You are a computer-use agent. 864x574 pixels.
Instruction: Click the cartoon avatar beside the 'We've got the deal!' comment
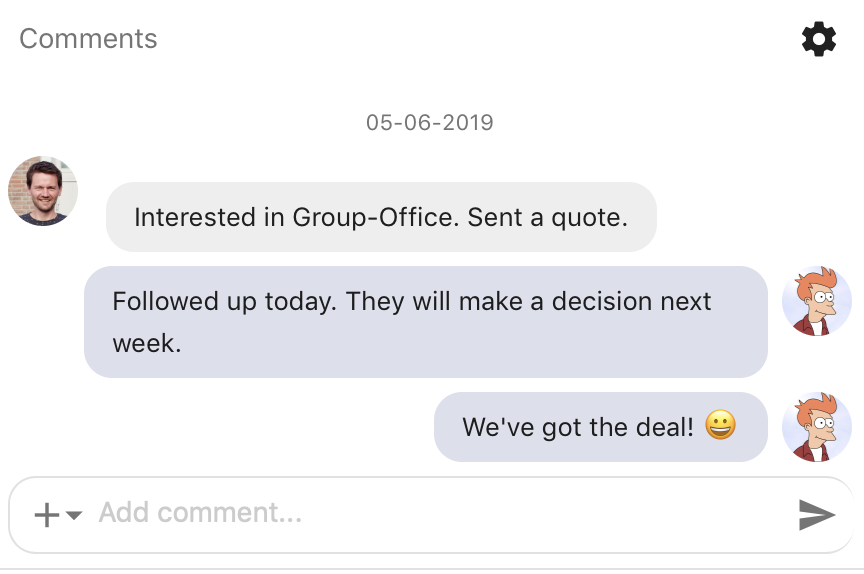(816, 427)
